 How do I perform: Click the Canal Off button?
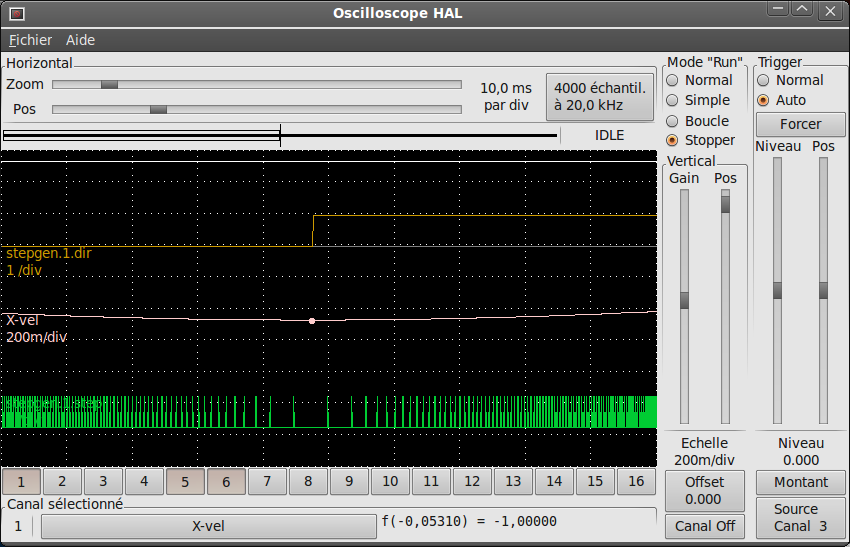705,526
